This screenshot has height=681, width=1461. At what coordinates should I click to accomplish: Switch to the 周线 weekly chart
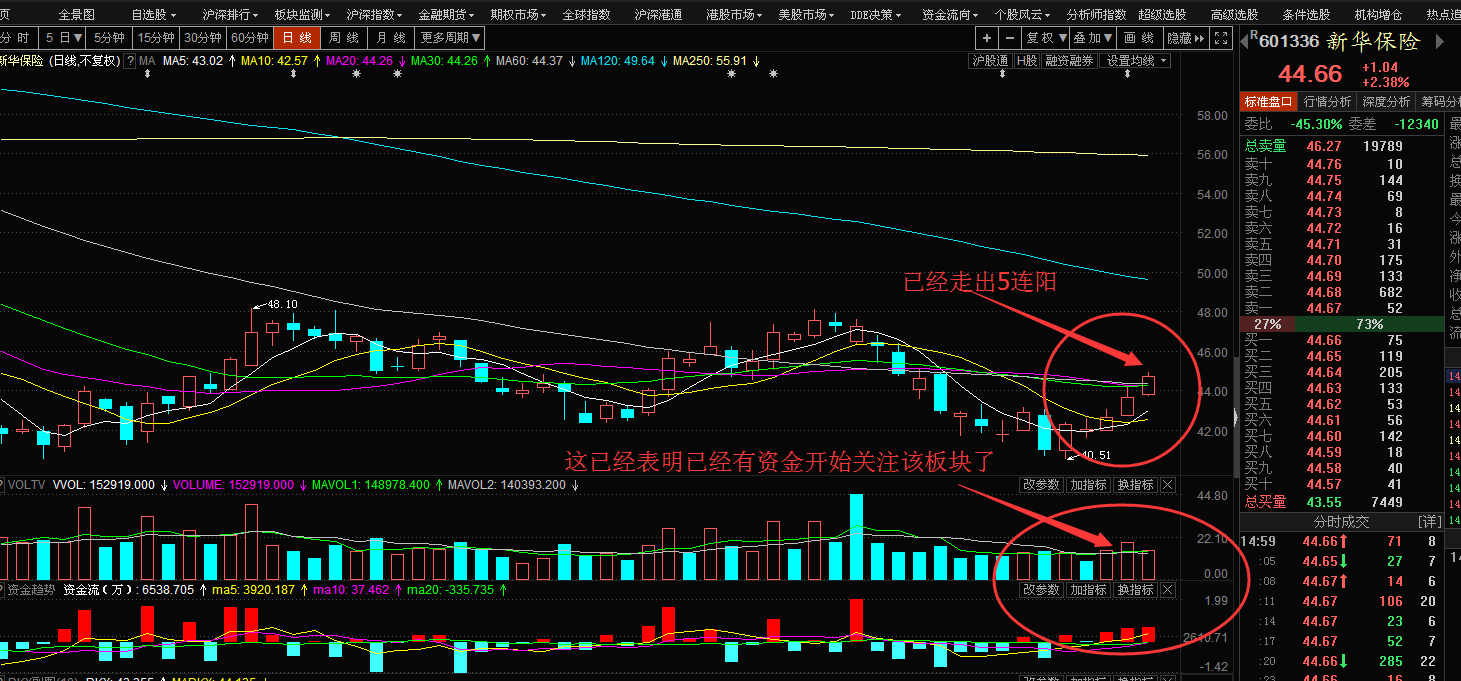344,38
